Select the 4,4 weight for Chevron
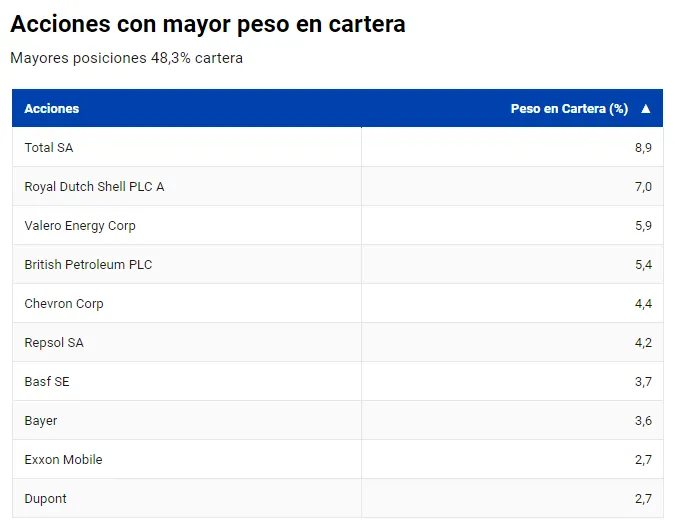Image resolution: width=675 pixels, height=523 pixels. click(x=643, y=304)
